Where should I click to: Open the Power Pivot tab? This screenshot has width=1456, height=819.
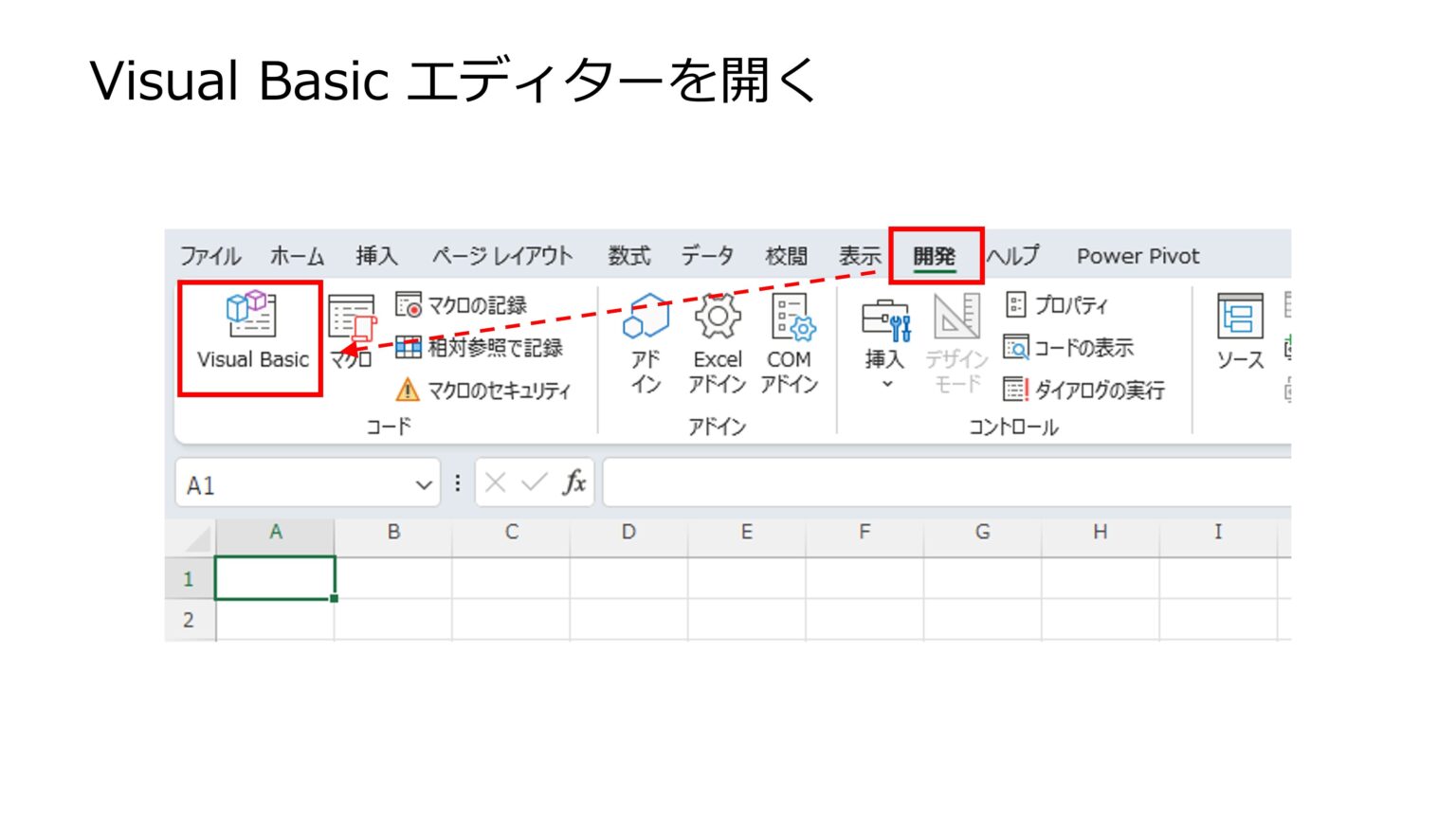pyautogui.click(x=1137, y=255)
